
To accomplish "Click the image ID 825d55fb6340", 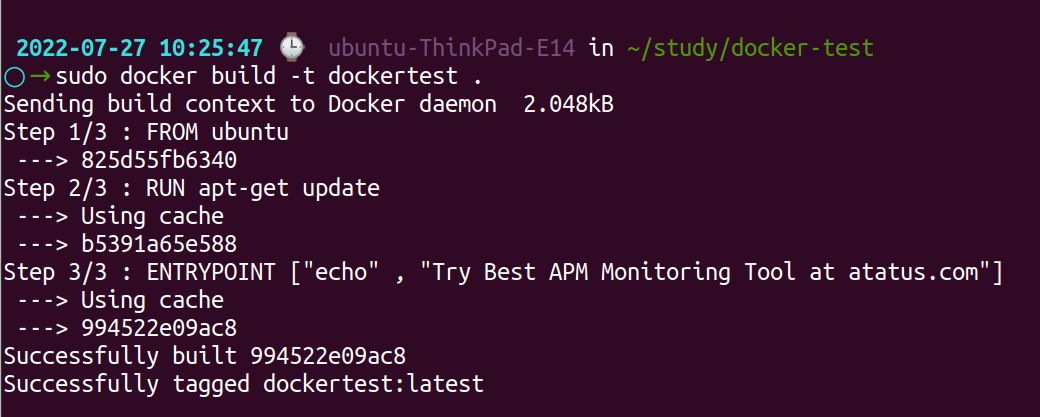I will pos(159,160).
